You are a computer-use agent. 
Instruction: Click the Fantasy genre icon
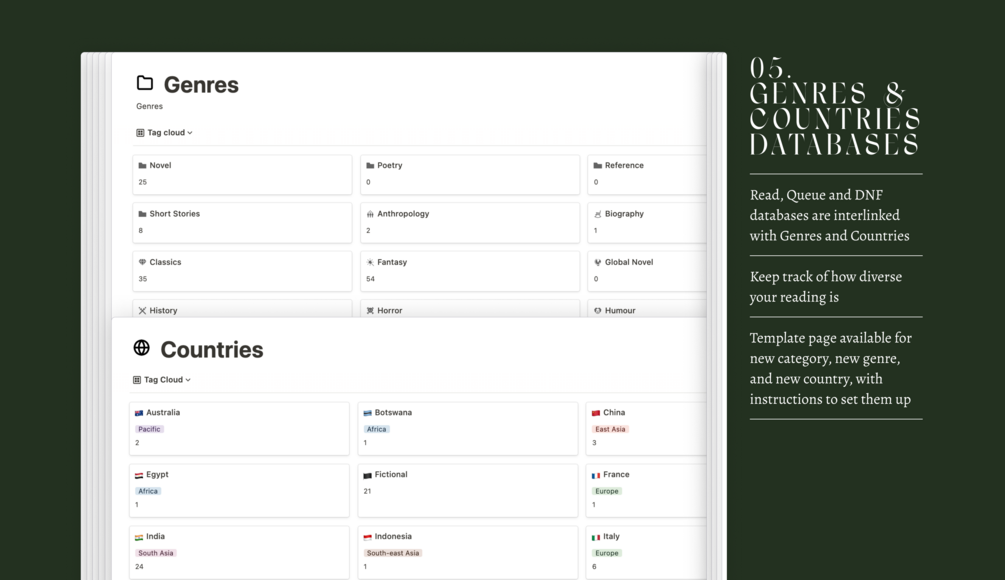[370, 262]
